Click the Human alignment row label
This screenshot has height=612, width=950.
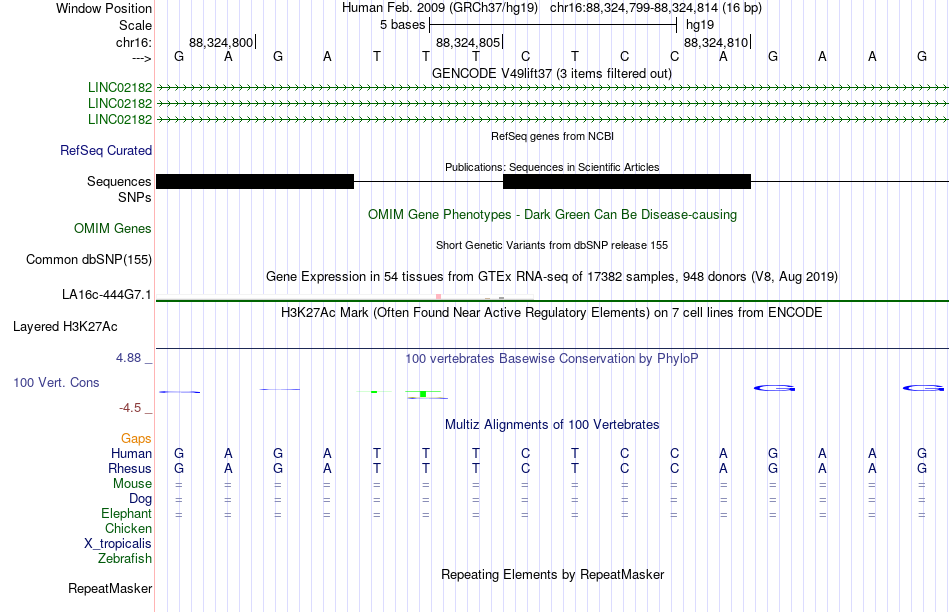point(131,453)
